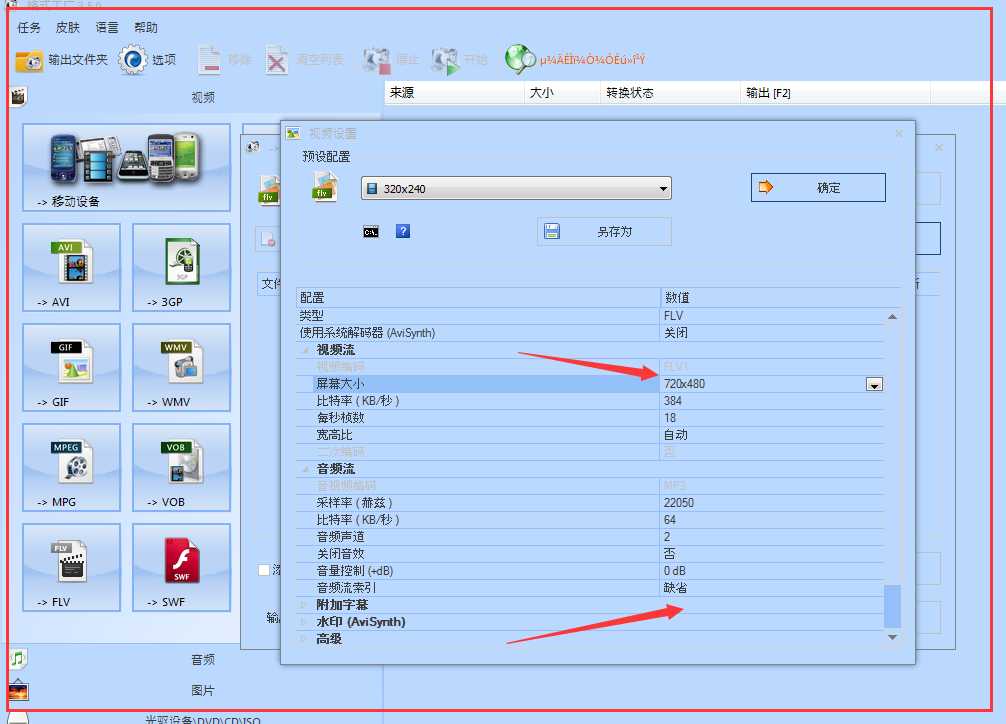This screenshot has height=724, width=1006.
Task: Tick the checkbox in the background dialog
Action: point(264,570)
